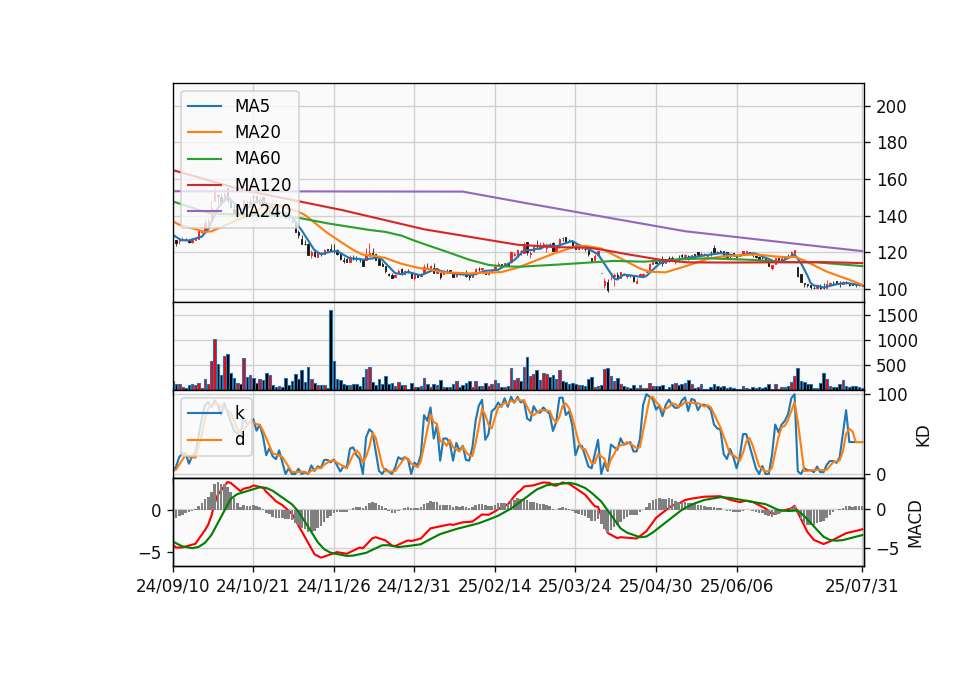Click the 180 price axis label
Viewport: 960px width, 690px height.
pyautogui.click(x=891, y=143)
